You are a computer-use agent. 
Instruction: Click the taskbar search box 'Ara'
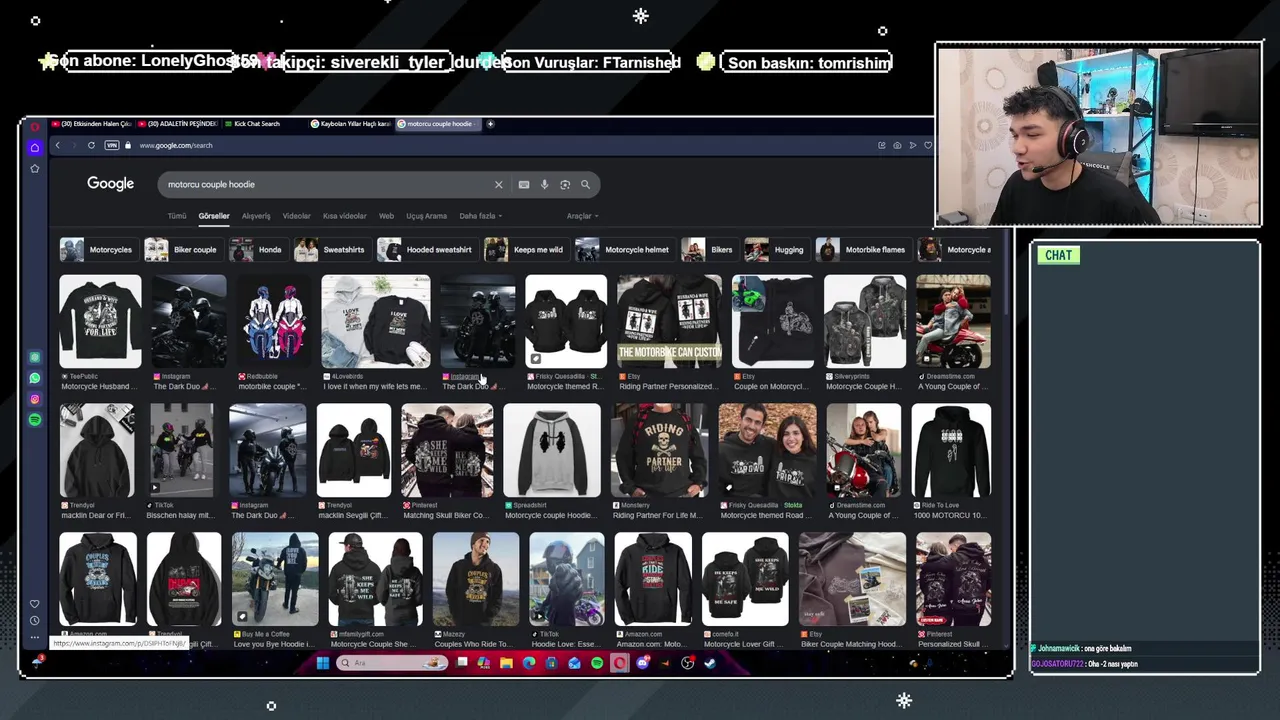tap(392, 663)
